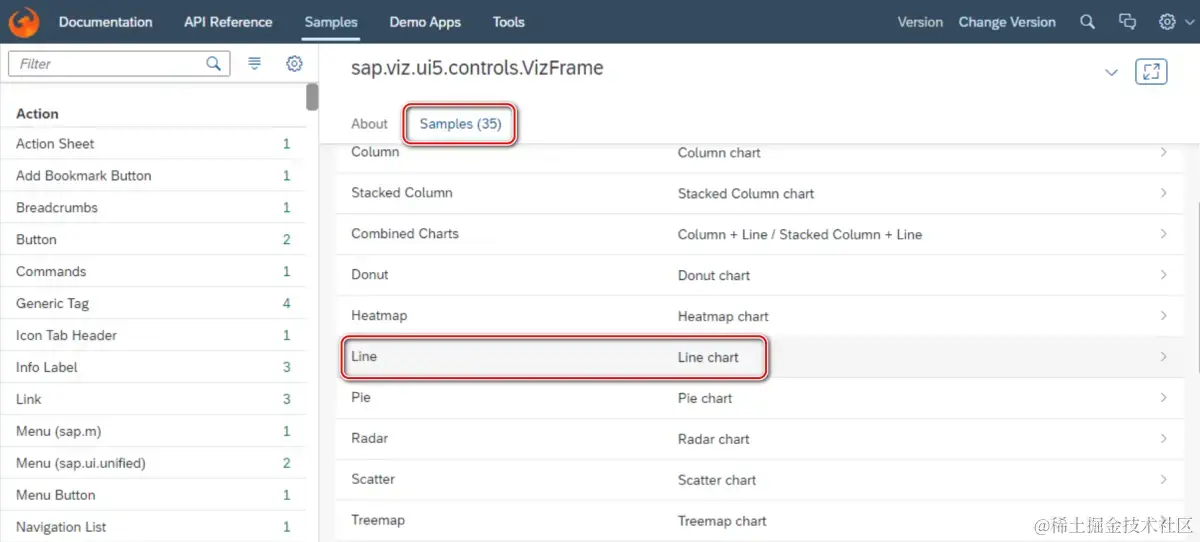Open the search magnifier in header
The image size is (1200, 542).
pos(1088,22)
